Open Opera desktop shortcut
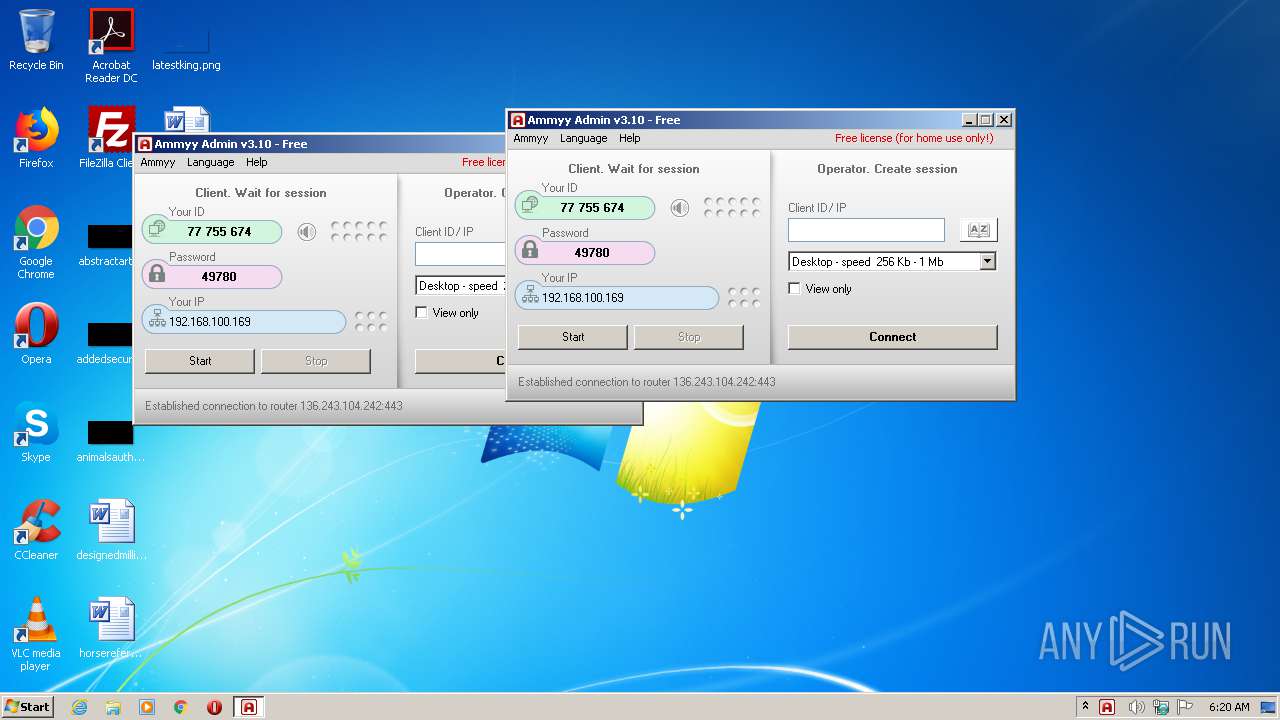The image size is (1280, 720). tap(36, 334)
